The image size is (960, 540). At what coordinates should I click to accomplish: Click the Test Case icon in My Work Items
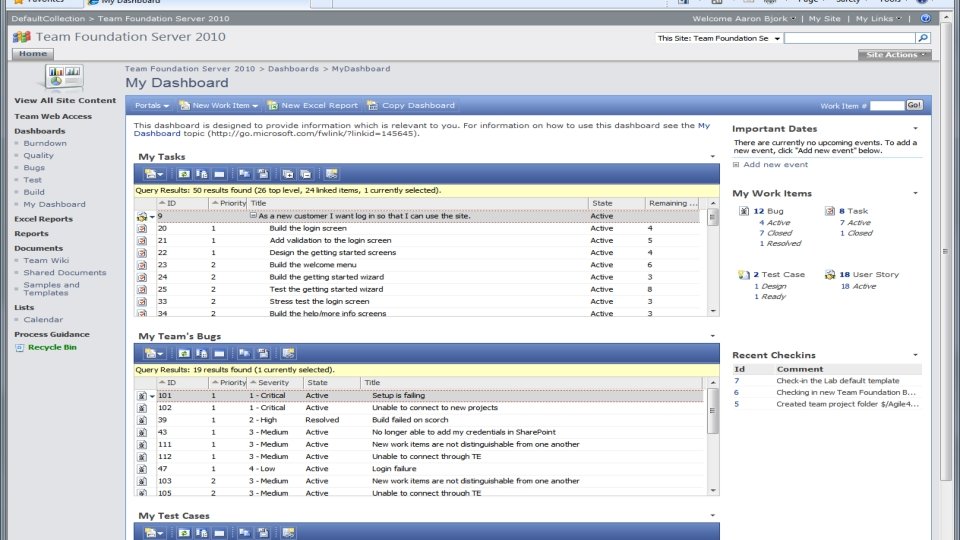click(744, 275)
